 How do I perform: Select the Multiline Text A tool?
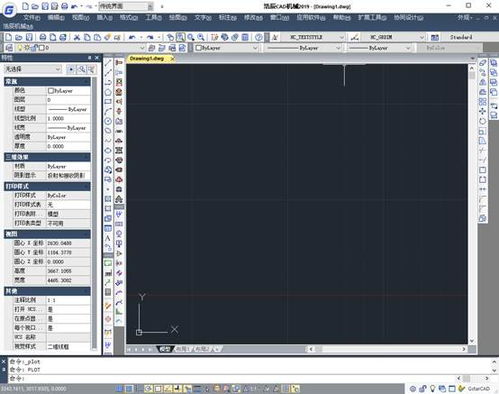[x=108, y=238]
